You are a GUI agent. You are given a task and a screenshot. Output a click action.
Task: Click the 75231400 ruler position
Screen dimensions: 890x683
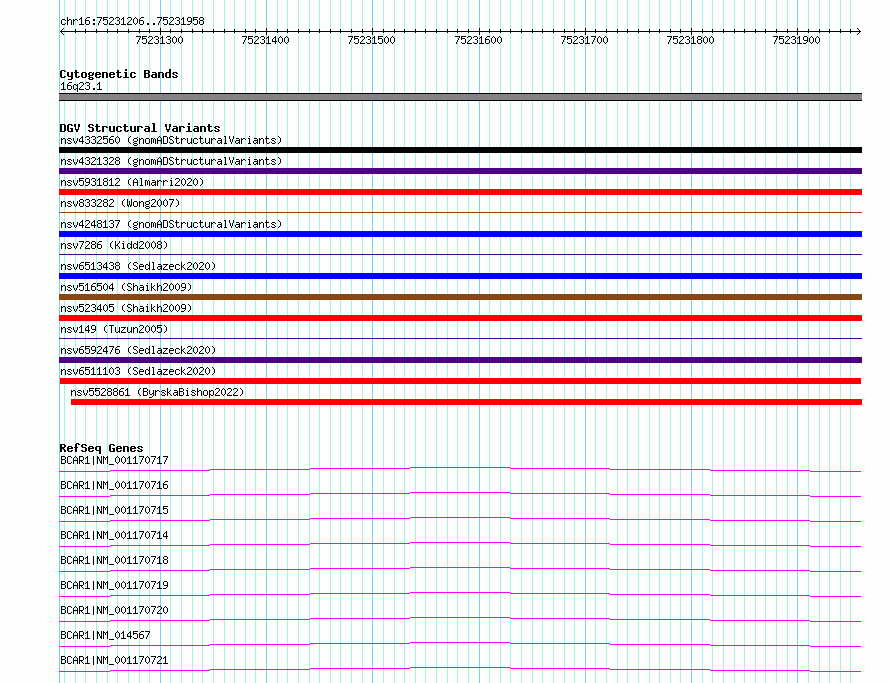(x=265, y=40)
